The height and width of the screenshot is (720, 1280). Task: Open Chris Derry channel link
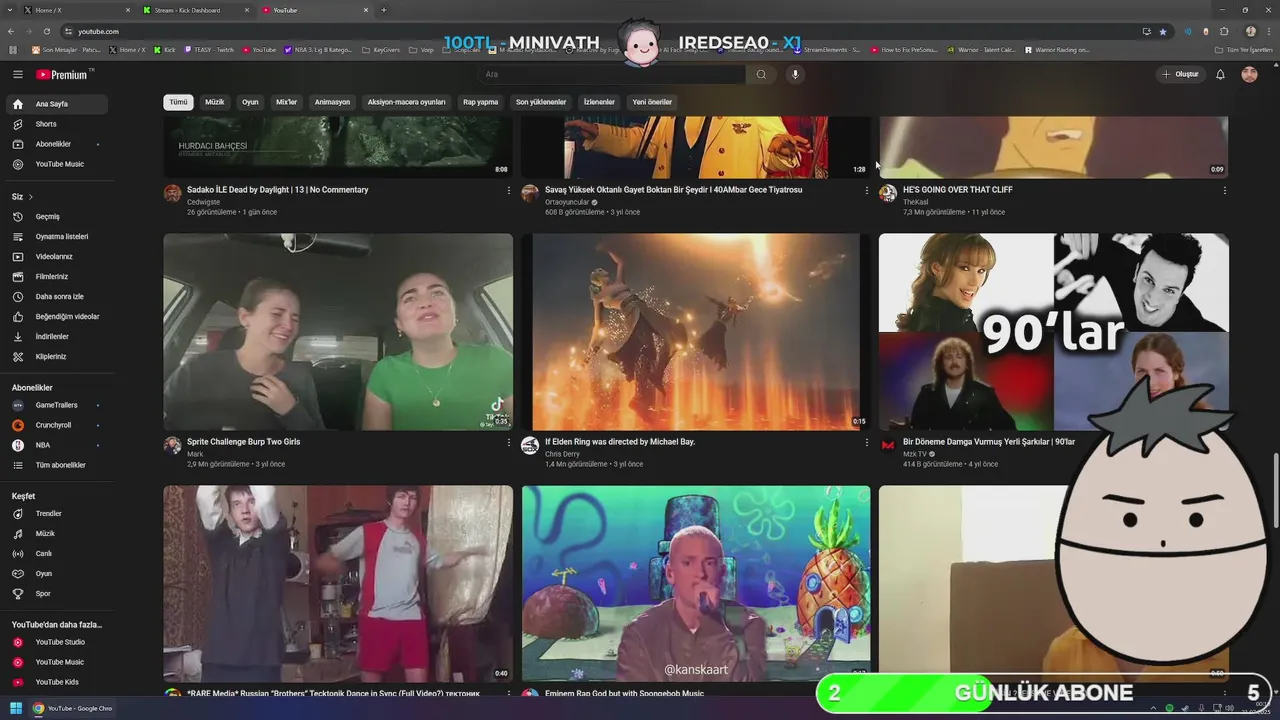[562, 454]
